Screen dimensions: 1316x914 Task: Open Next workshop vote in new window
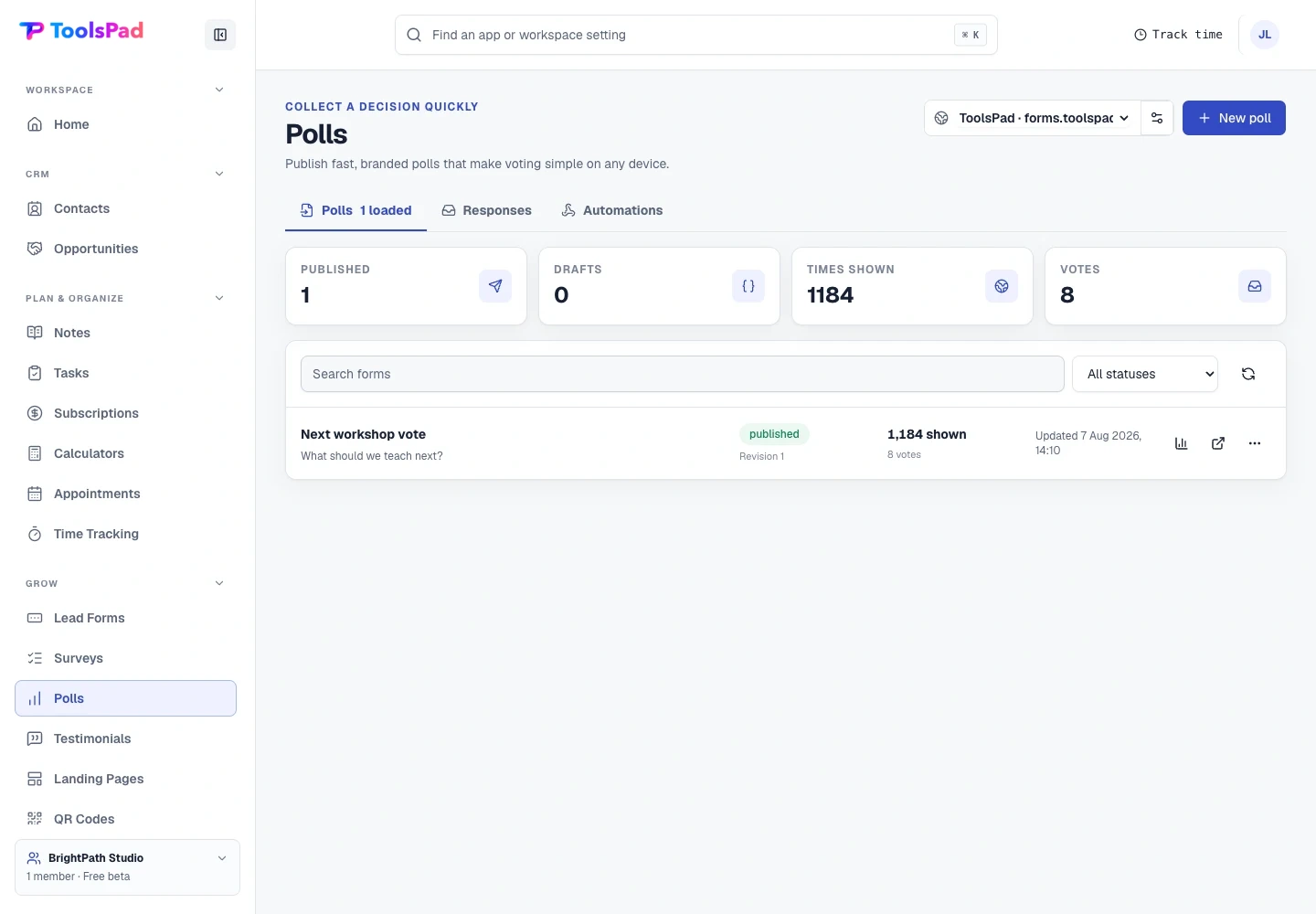coord(1218,443)
